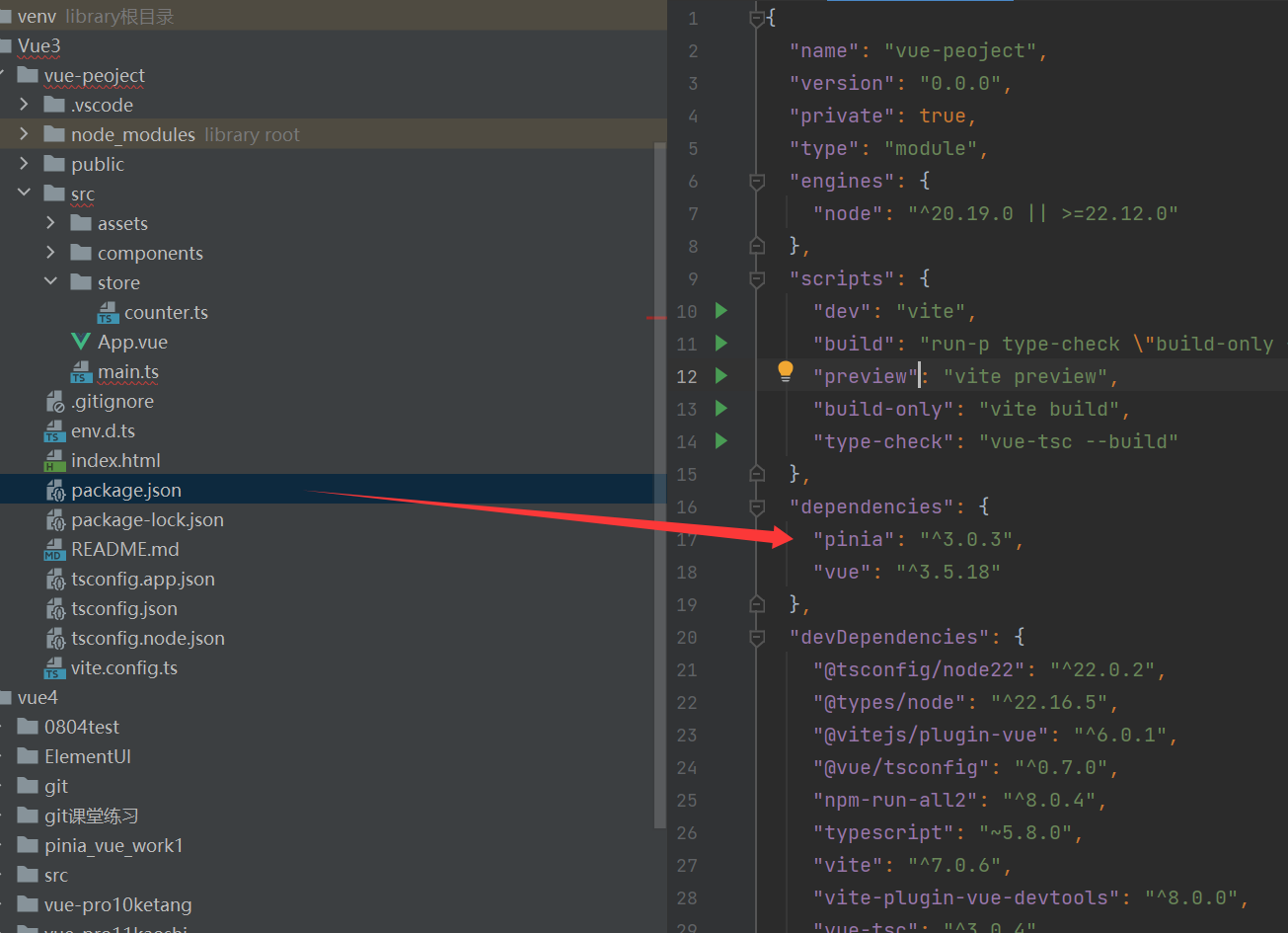Fold the engines block in editor gutter
The image size is (1288, 933).
(x=757, y=181)
